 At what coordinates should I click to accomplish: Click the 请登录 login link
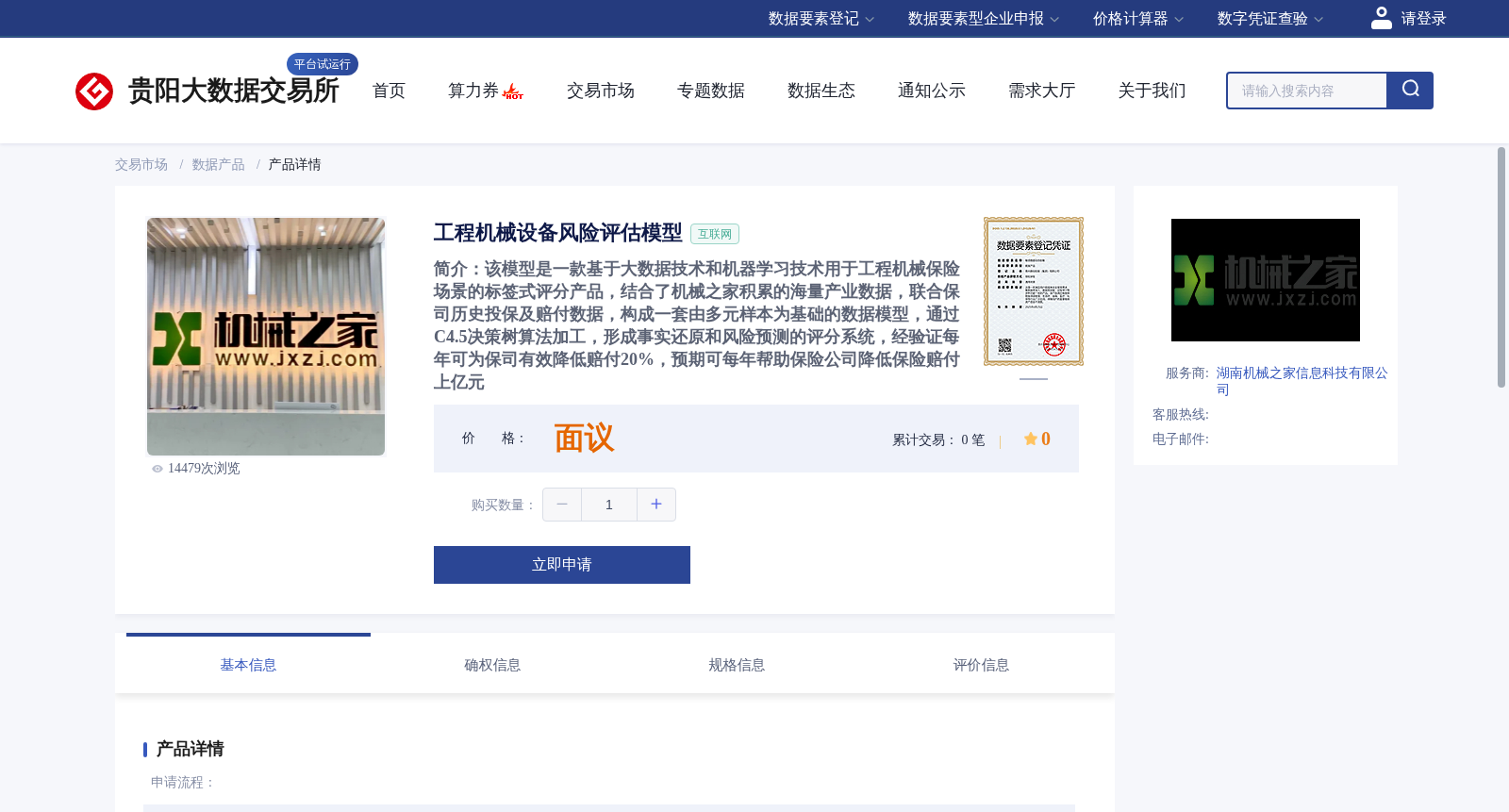[x=1423, y=19]
